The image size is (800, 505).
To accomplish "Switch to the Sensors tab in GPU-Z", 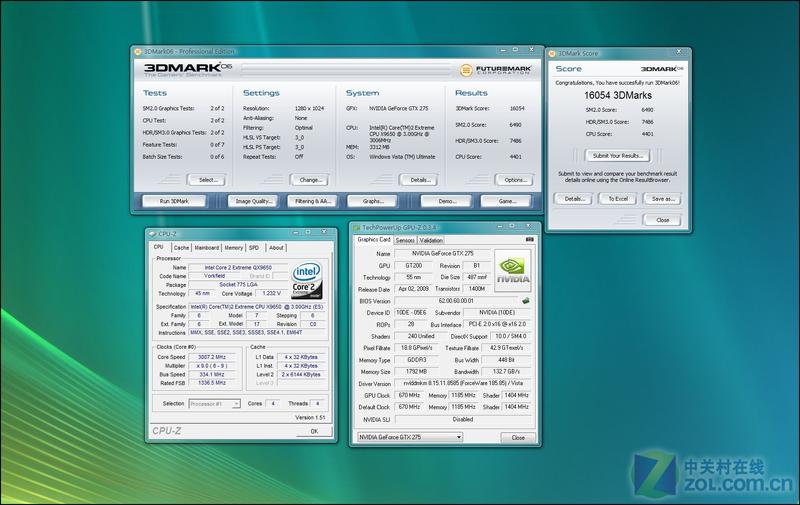I will tap(405, 240).
